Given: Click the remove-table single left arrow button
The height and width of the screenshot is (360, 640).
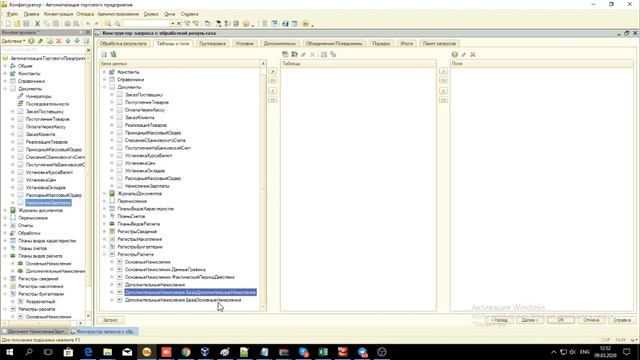Looking at the screenshot, I should 273,91.
